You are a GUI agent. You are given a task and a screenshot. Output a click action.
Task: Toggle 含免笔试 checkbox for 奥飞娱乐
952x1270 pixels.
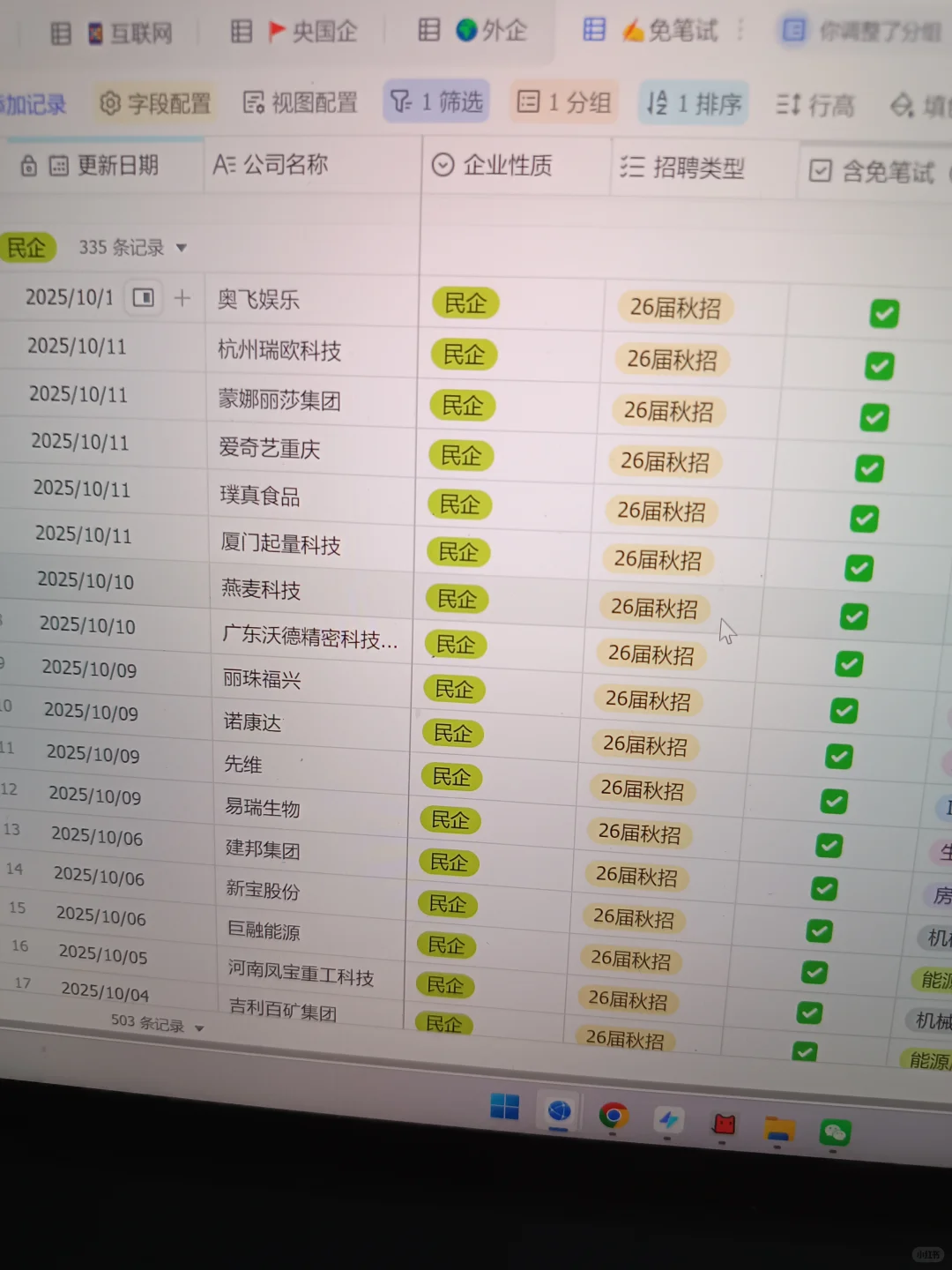pos(884,313)
